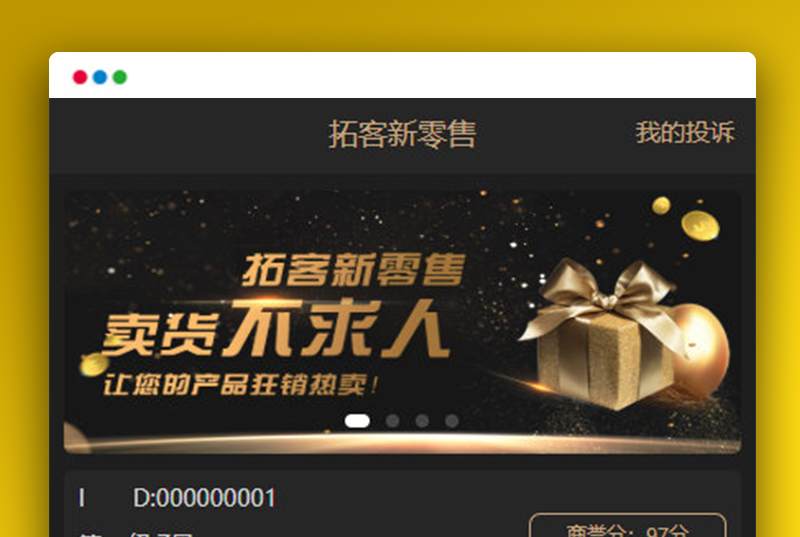Switch to the third banner slide dot
Viewport: 800px width, 537px height.
pos(422,421)
